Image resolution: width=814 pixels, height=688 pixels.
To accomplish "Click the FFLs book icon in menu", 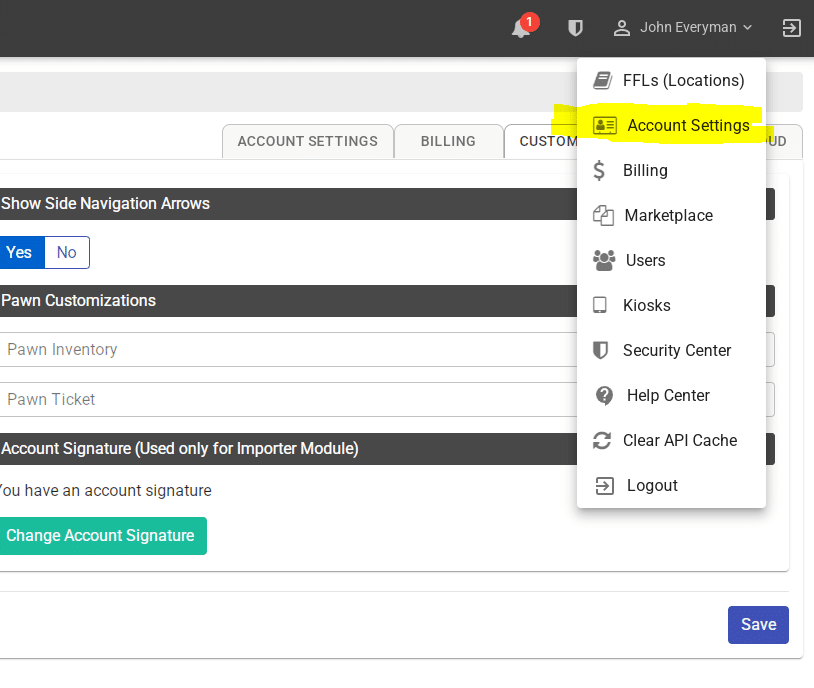I will [602, 80].
